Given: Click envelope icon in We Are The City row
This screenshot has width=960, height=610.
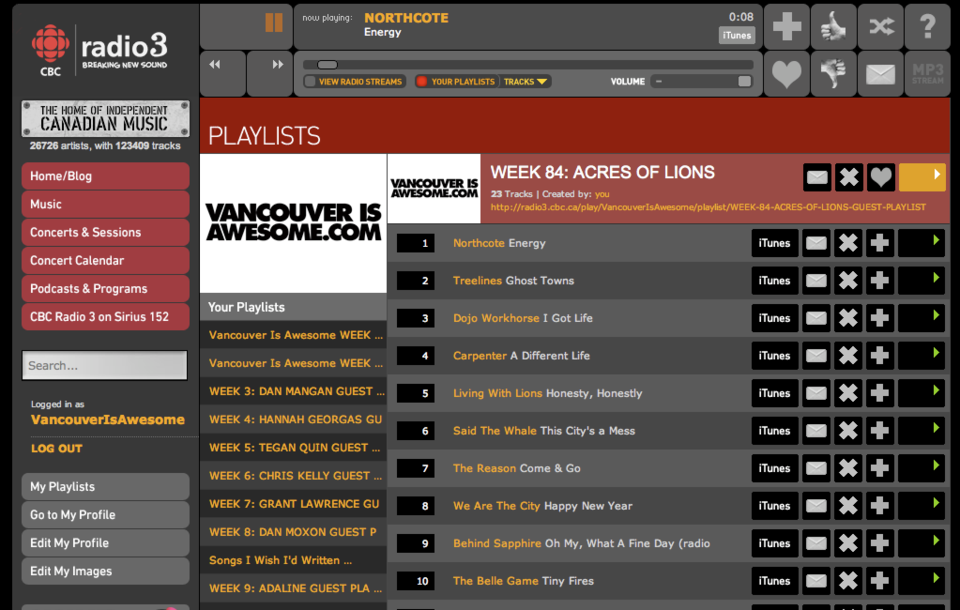Looking at the screenshot, I should pyautogui.click(x=816, y=506).
